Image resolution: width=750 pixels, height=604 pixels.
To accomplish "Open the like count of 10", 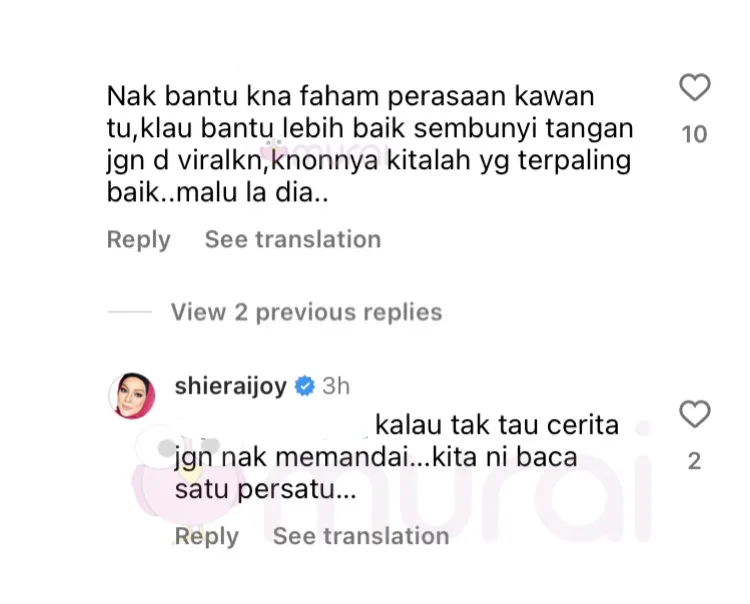I will coord(694,134).
